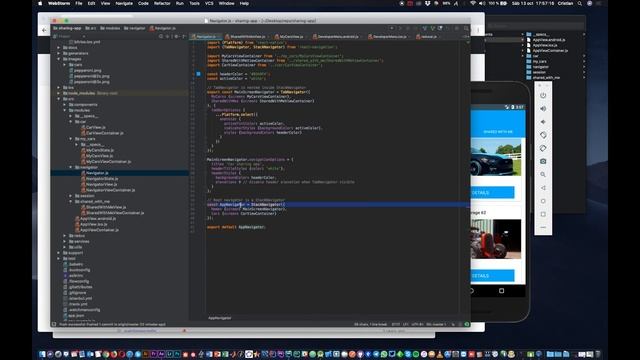This screenshot has height=360, width=640.
Task: Expand the redux folder
Action: (x=64, y=236)
